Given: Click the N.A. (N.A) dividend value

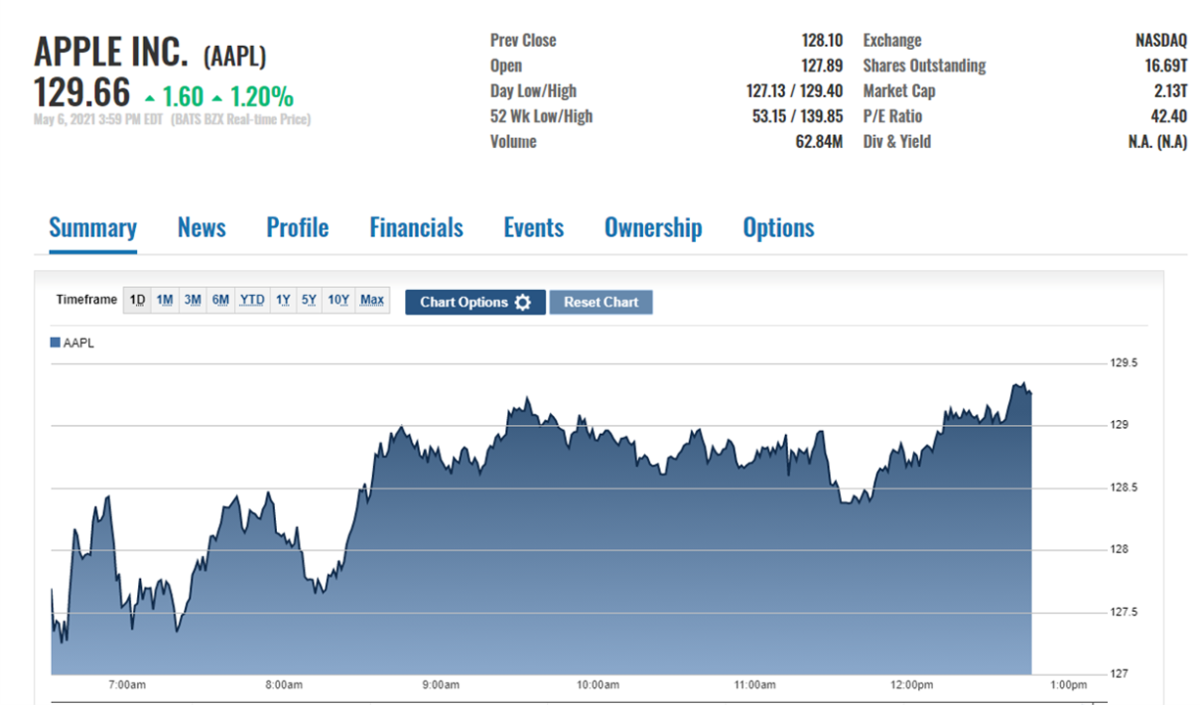Looking at the screenshot, I should coord(1157,142).
